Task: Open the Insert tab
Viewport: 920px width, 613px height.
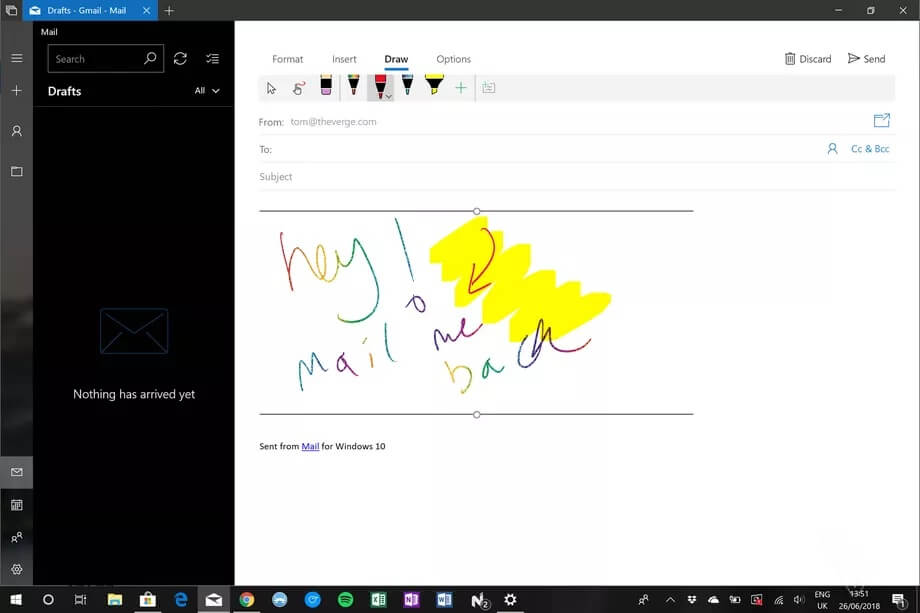Action: click(344, 59)
